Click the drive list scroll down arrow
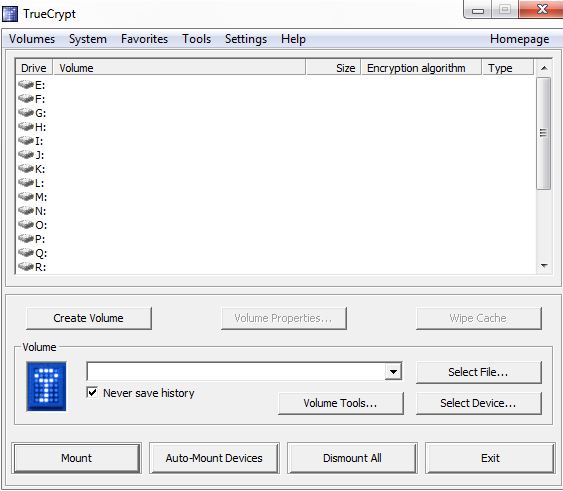This screenshot has height=491, width=563. [544, 266]
